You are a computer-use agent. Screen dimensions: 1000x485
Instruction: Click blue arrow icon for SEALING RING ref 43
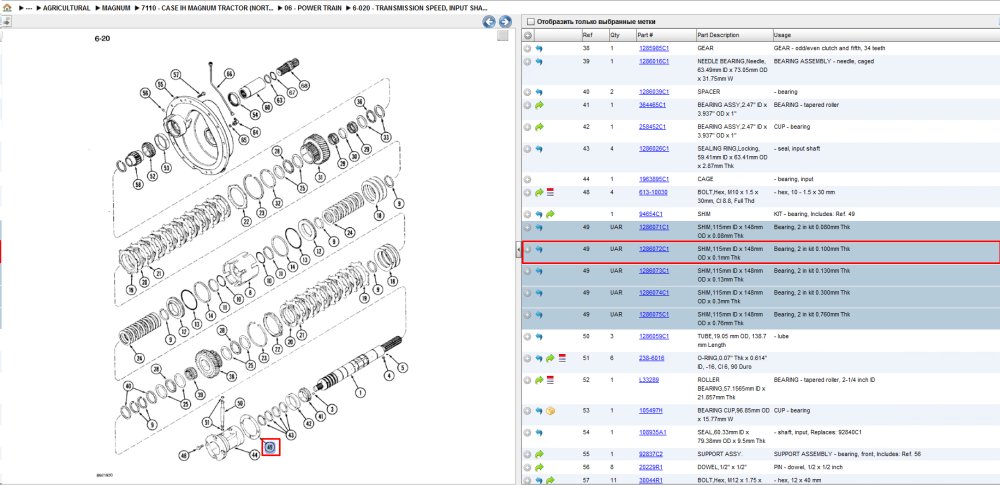[x=539, y=149]
